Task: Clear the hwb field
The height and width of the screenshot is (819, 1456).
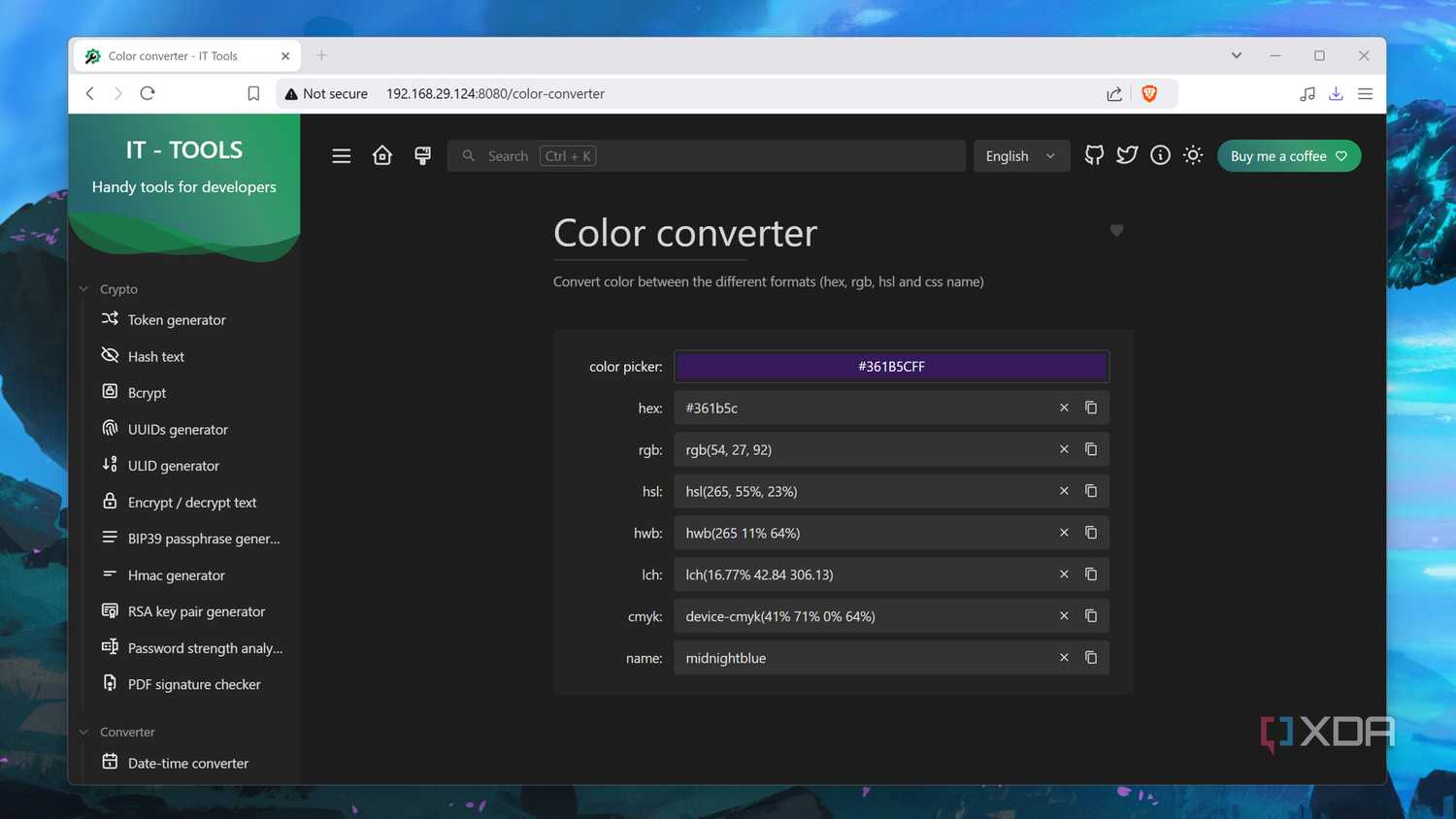Action: click(x=1064, y=533)
